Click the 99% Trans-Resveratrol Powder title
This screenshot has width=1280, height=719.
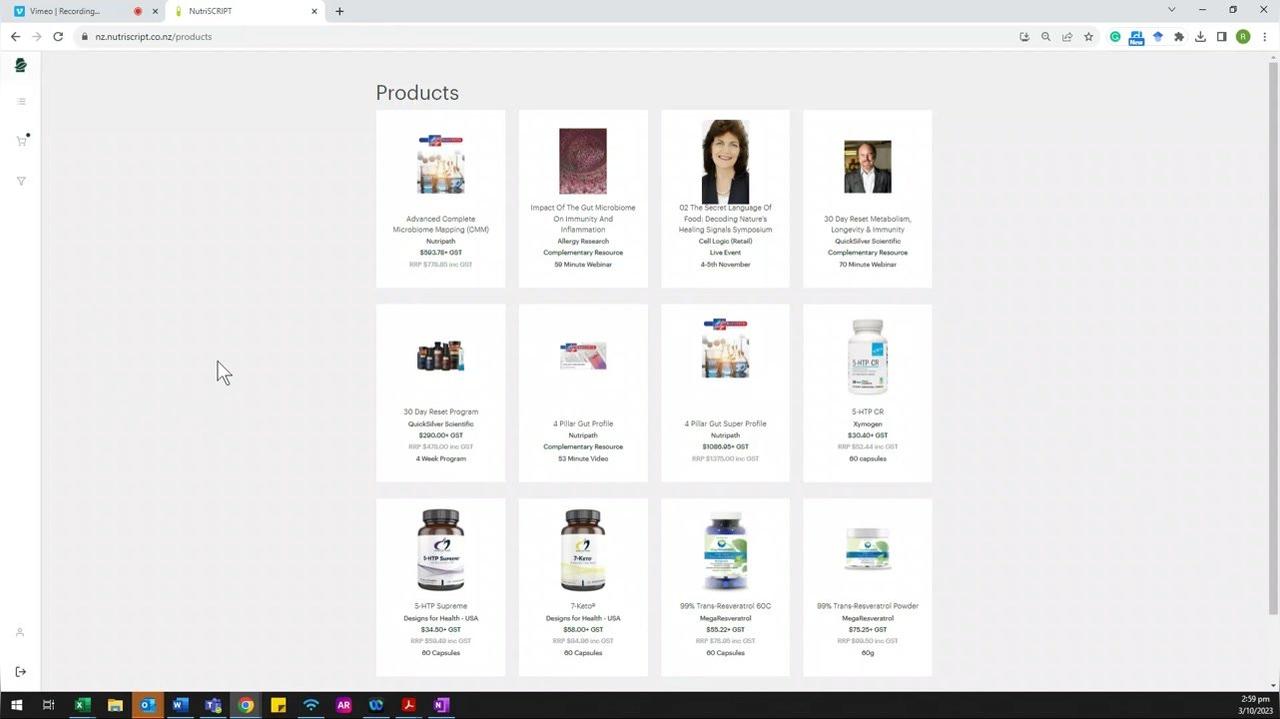point(867,606)
